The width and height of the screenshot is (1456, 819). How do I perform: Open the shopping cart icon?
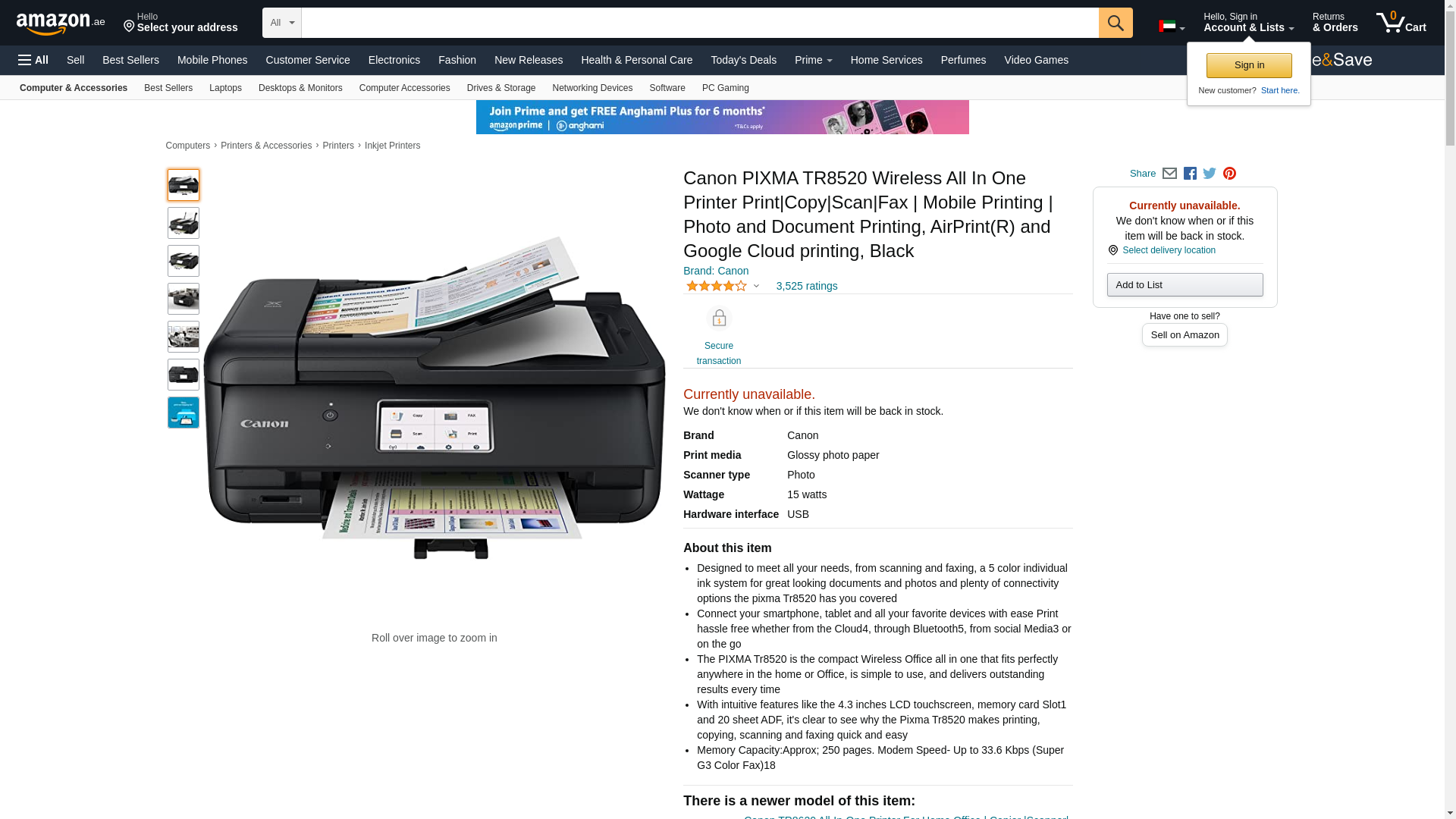[x=1401, y=22]
